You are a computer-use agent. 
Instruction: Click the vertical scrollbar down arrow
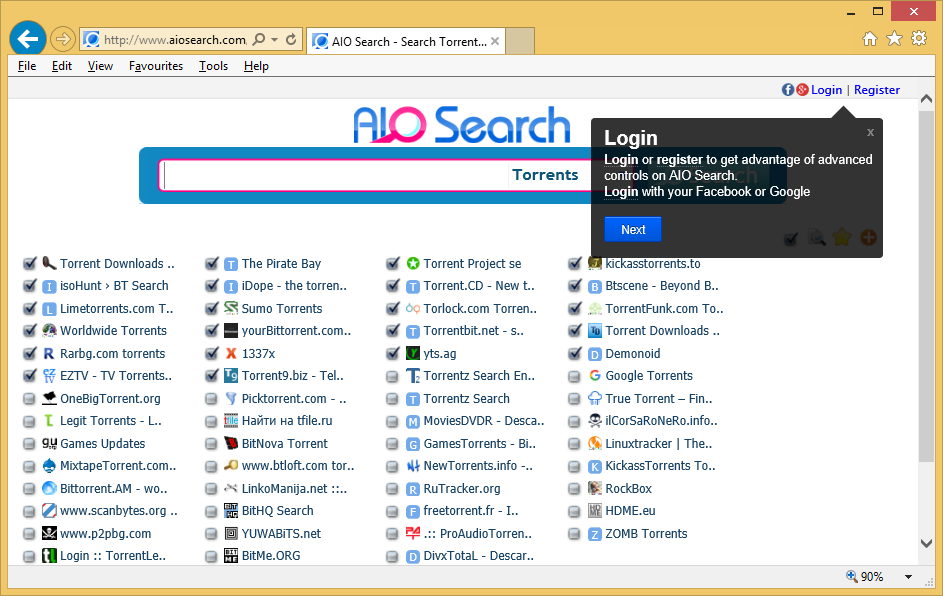point(927,544)
